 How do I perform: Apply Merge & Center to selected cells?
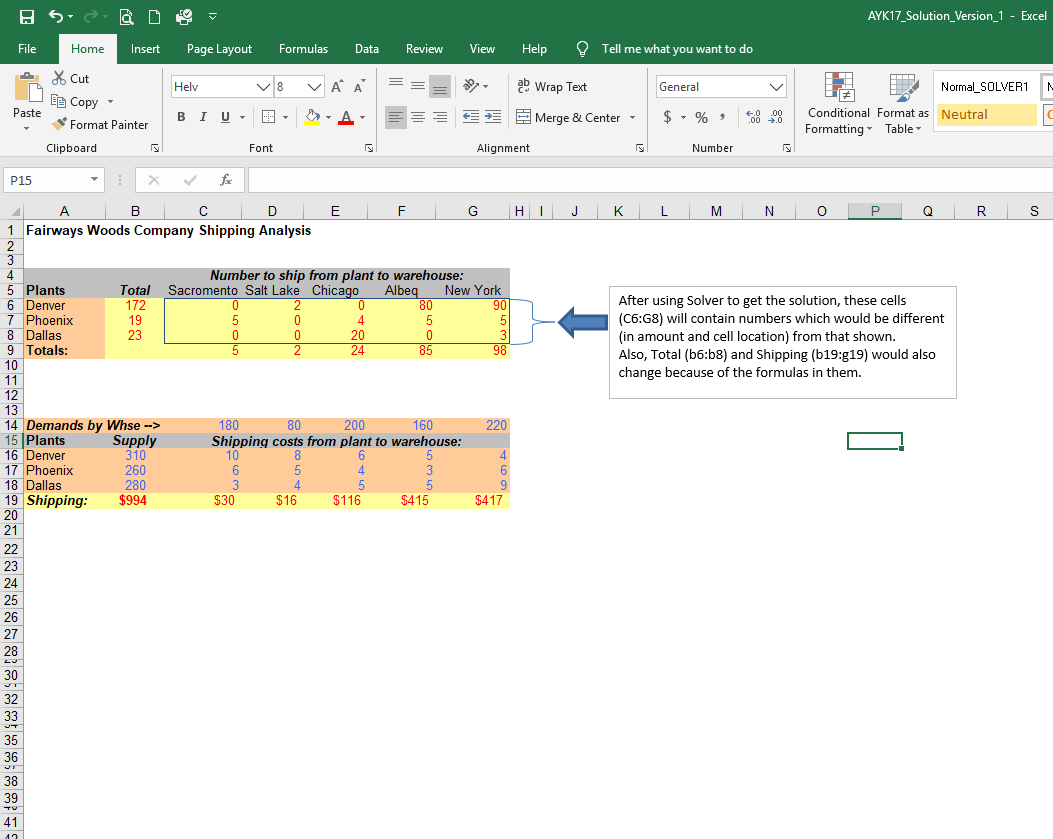570,117
